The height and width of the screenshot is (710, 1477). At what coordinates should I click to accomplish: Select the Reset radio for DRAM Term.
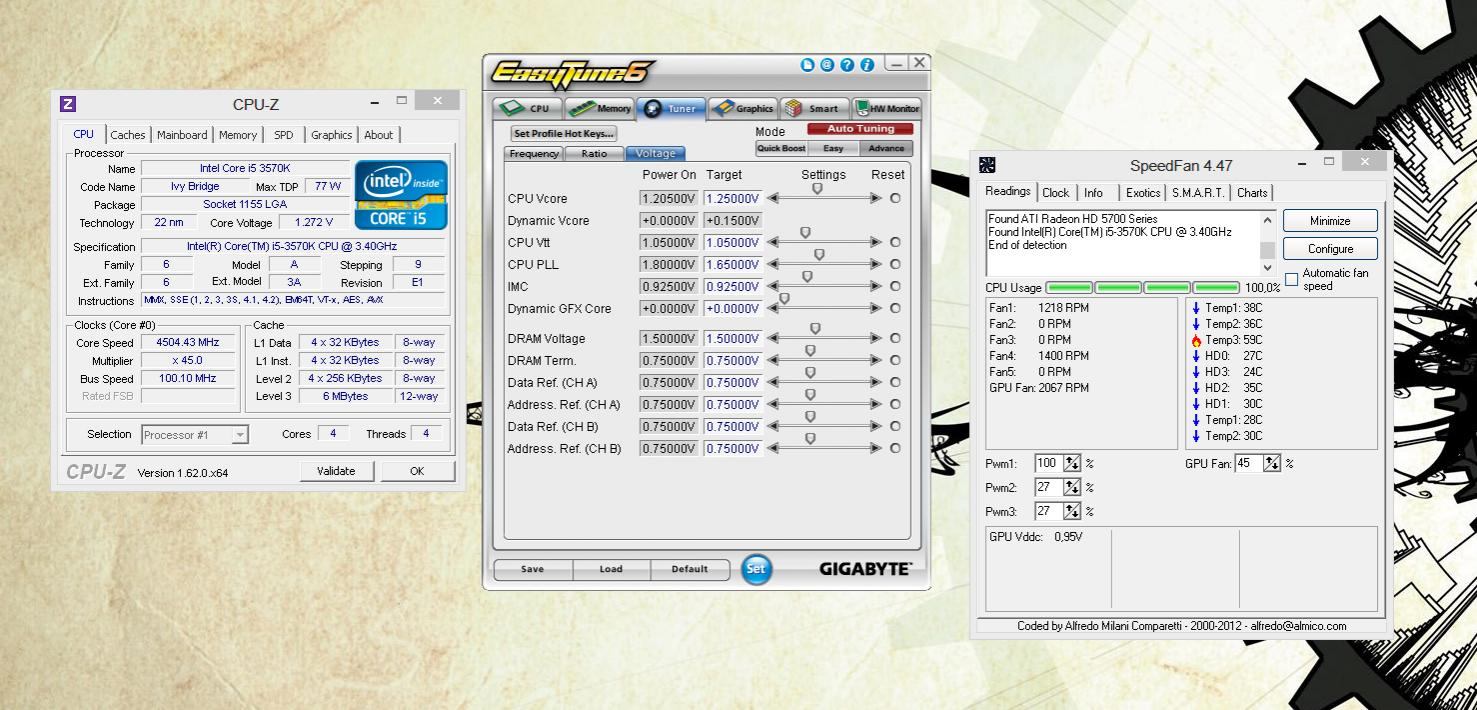(x=895, y=360)
